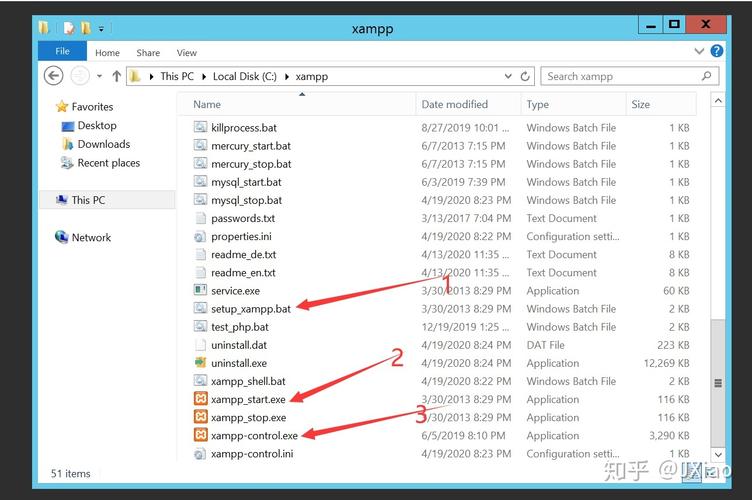Open the Customize Quick Access Toolbar dropdown
Image resolution: width=752 pixels, height=500 pixels.
(101, 29)
